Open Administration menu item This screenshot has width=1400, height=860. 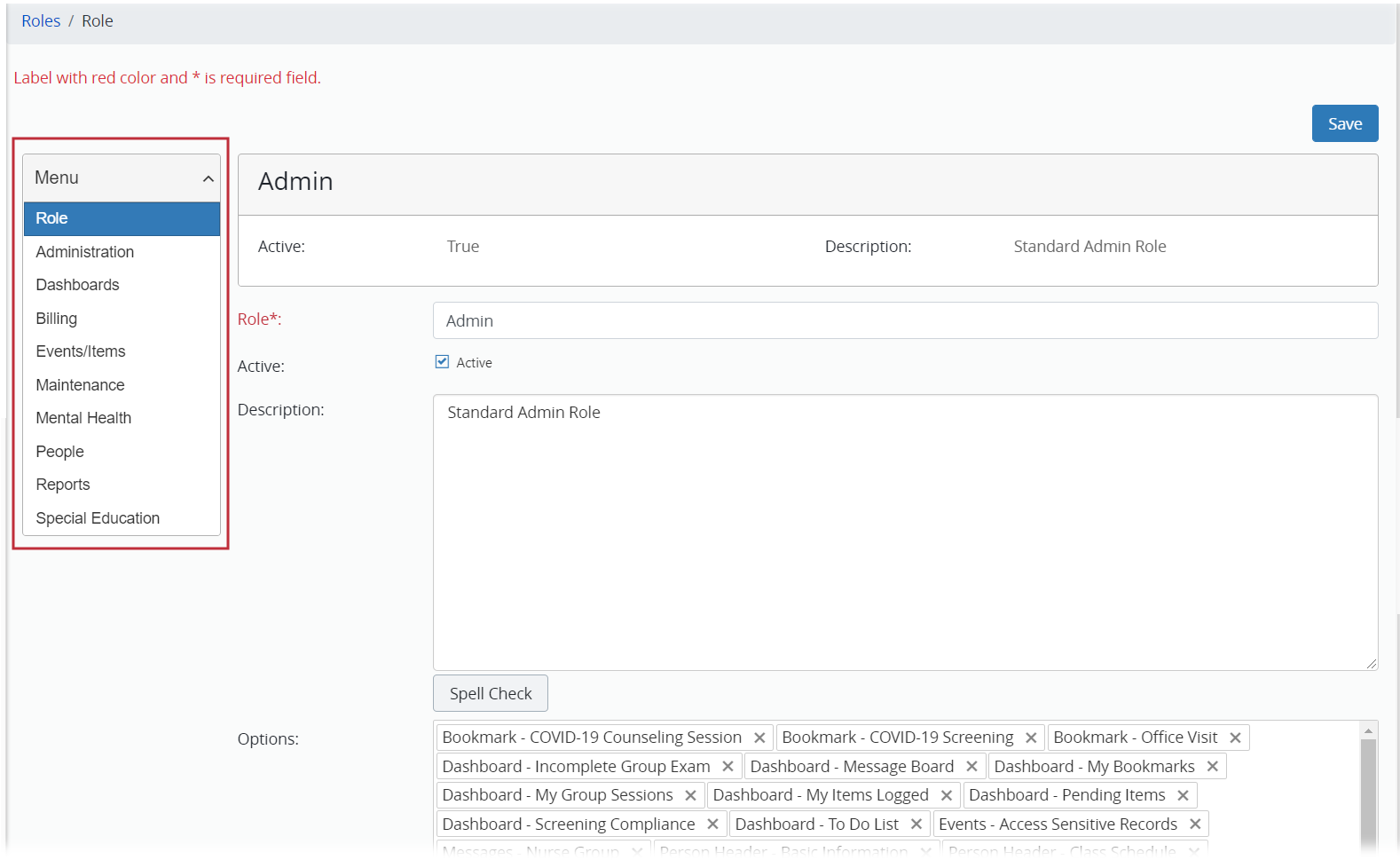click(x=122, y=252)
